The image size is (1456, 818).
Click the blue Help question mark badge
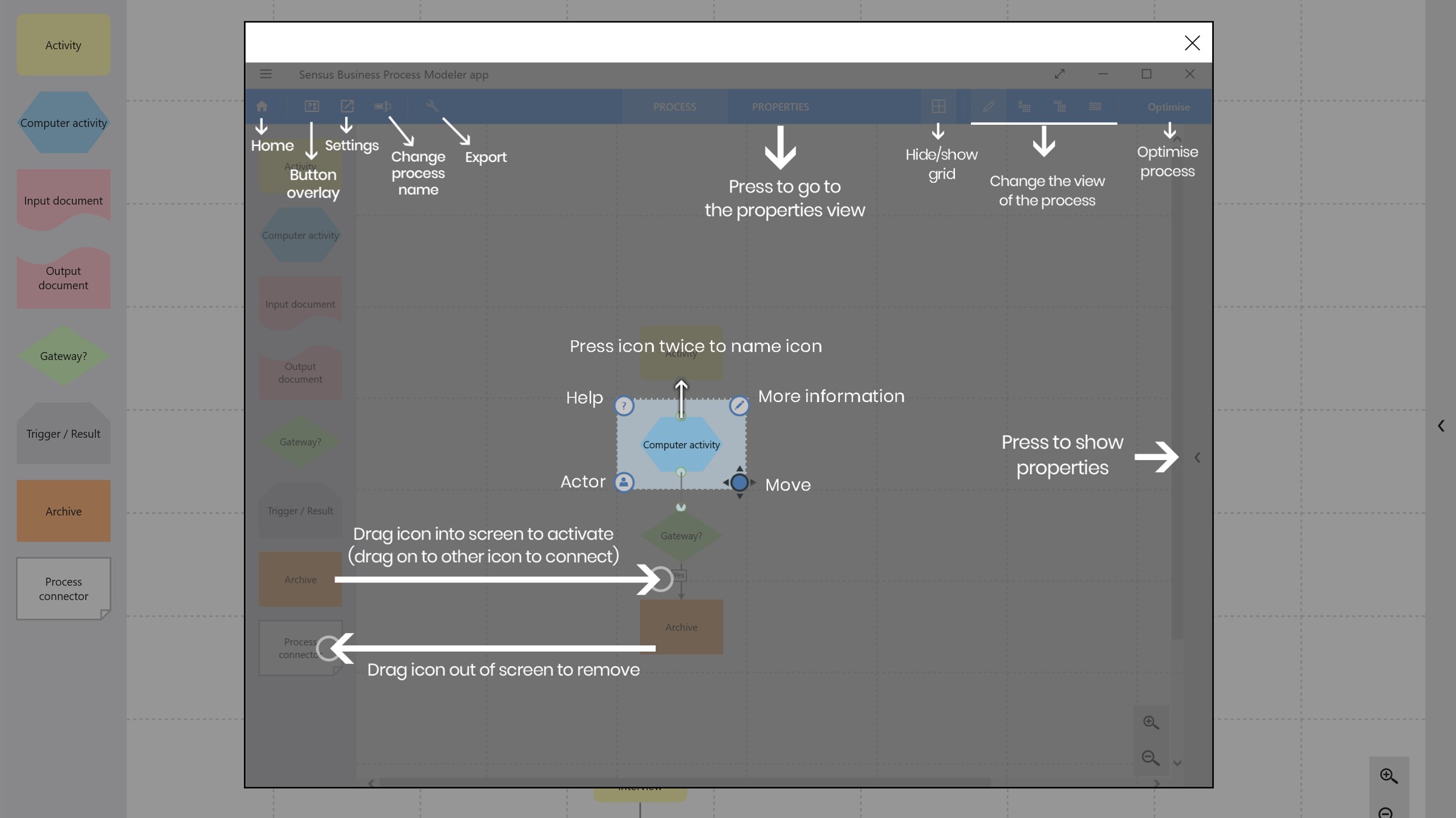624,406
